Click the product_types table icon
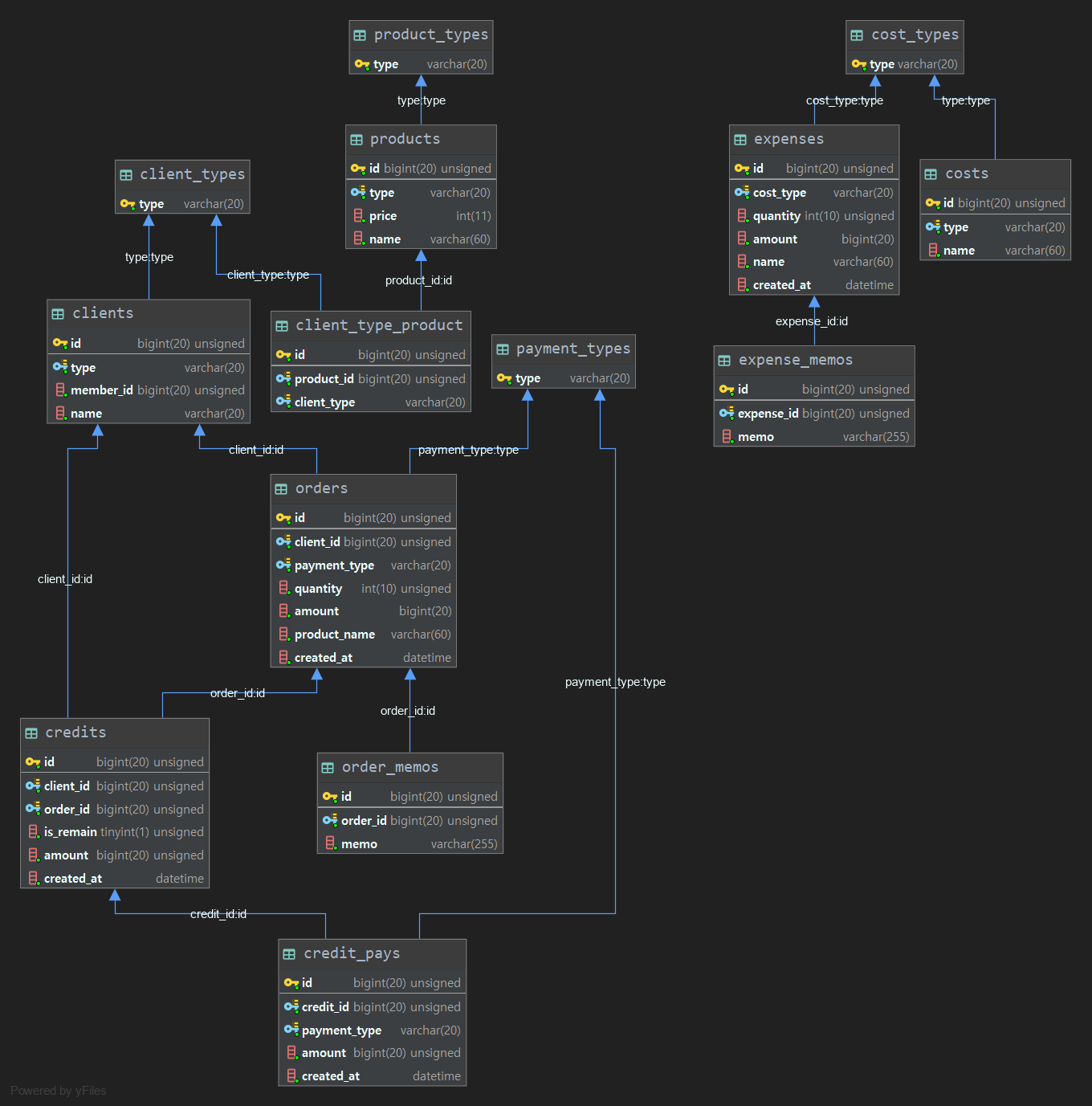The image size is (1092, 1106). click(360, 35)
